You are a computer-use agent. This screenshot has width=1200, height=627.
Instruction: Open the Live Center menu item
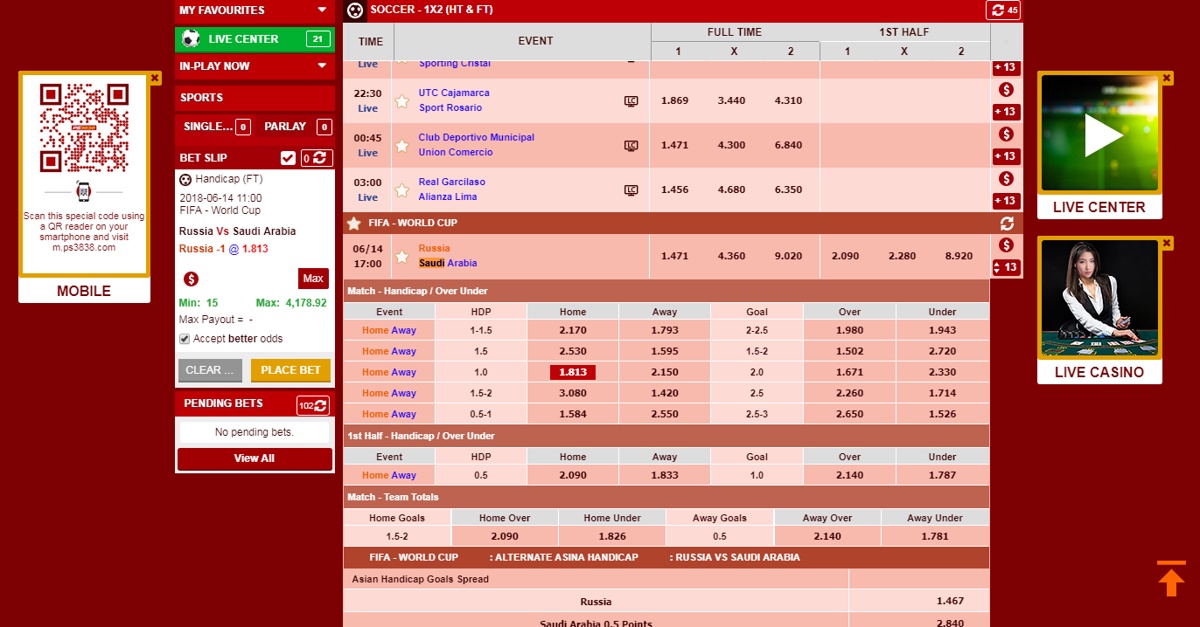pyautogui.click(x=255, y=39)
